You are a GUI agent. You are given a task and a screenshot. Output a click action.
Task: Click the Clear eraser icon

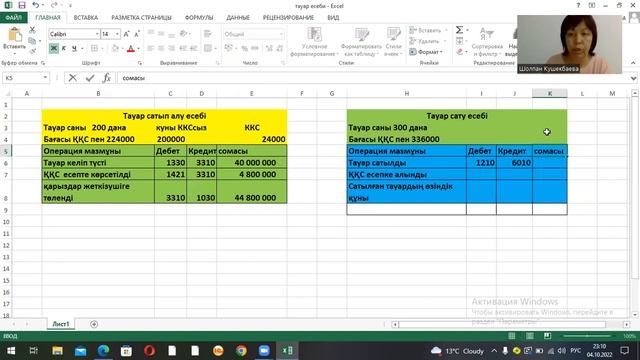click(x=460, y=52)
